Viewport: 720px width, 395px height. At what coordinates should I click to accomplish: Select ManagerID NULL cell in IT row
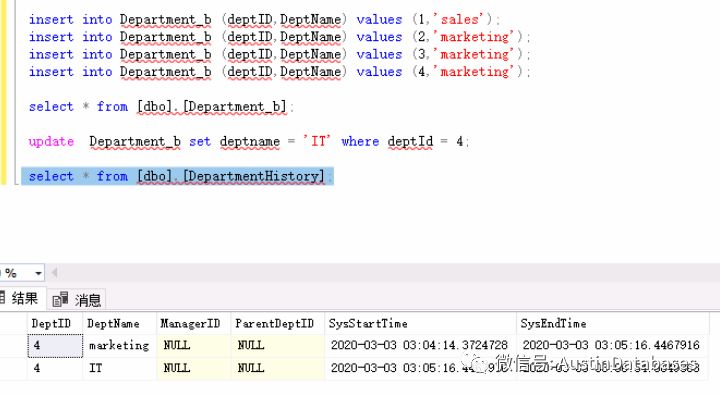(193, 368)
